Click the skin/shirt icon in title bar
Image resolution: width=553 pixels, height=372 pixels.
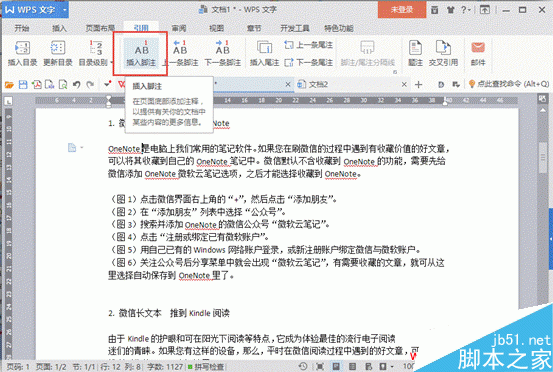[x=450, y=10]
